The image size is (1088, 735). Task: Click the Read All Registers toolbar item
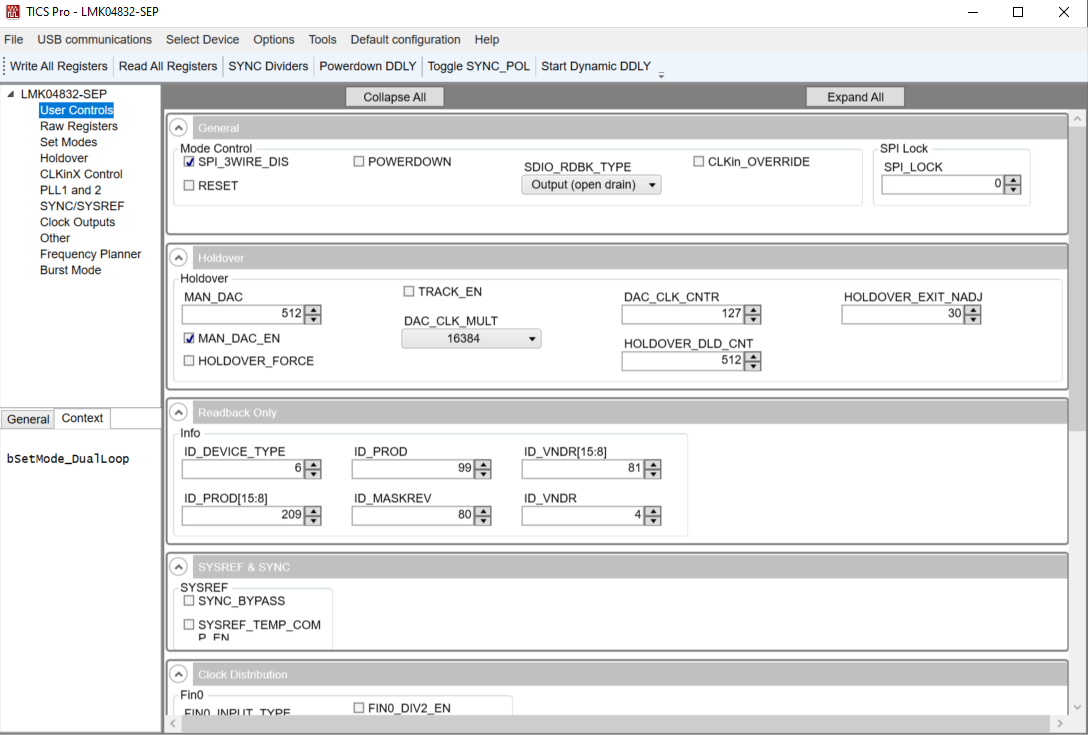(x=166, y=66)
